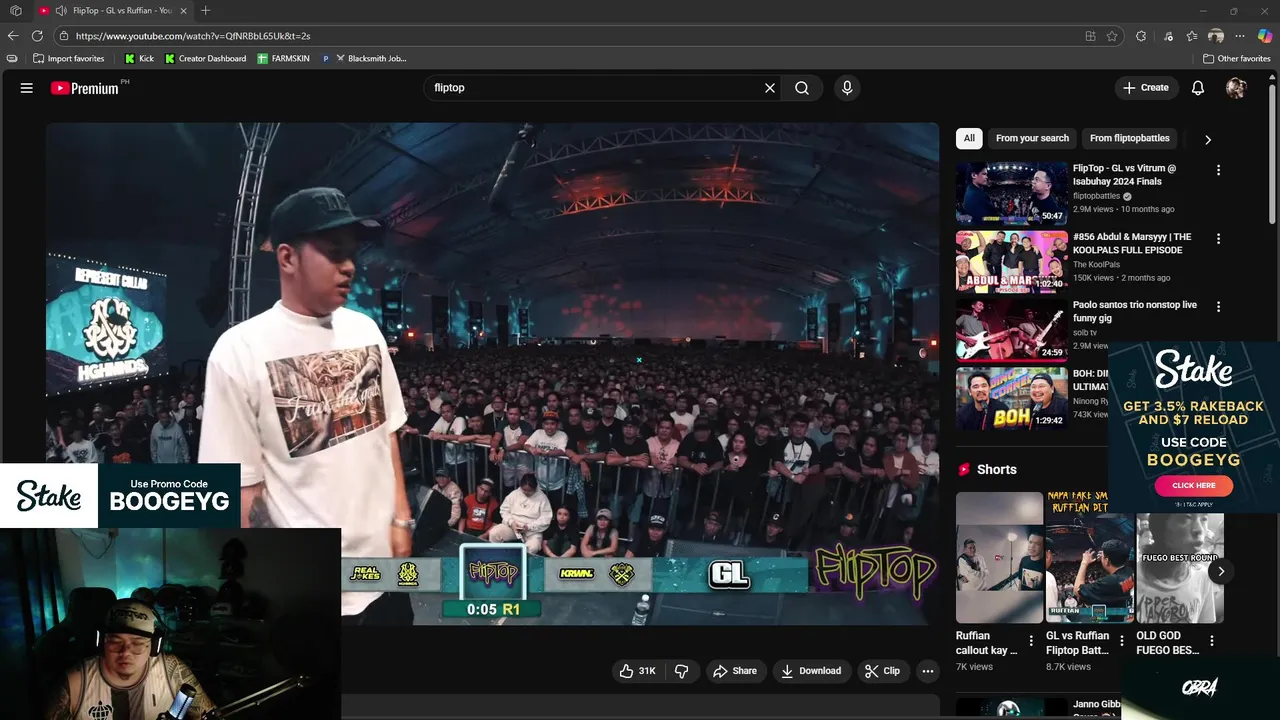Click the video player to pause

pyautogui.click(x=492, y=373)
